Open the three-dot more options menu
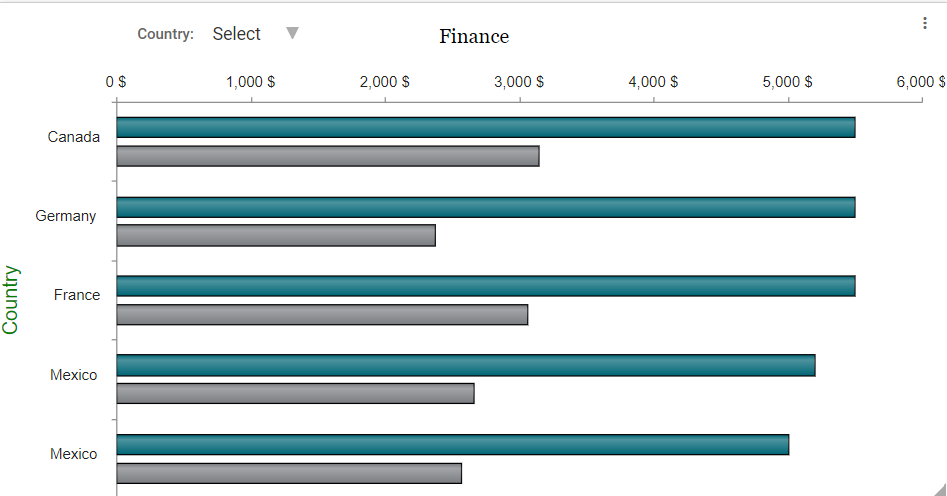Screen dimensions: 947x496 (x=924, y=24)
